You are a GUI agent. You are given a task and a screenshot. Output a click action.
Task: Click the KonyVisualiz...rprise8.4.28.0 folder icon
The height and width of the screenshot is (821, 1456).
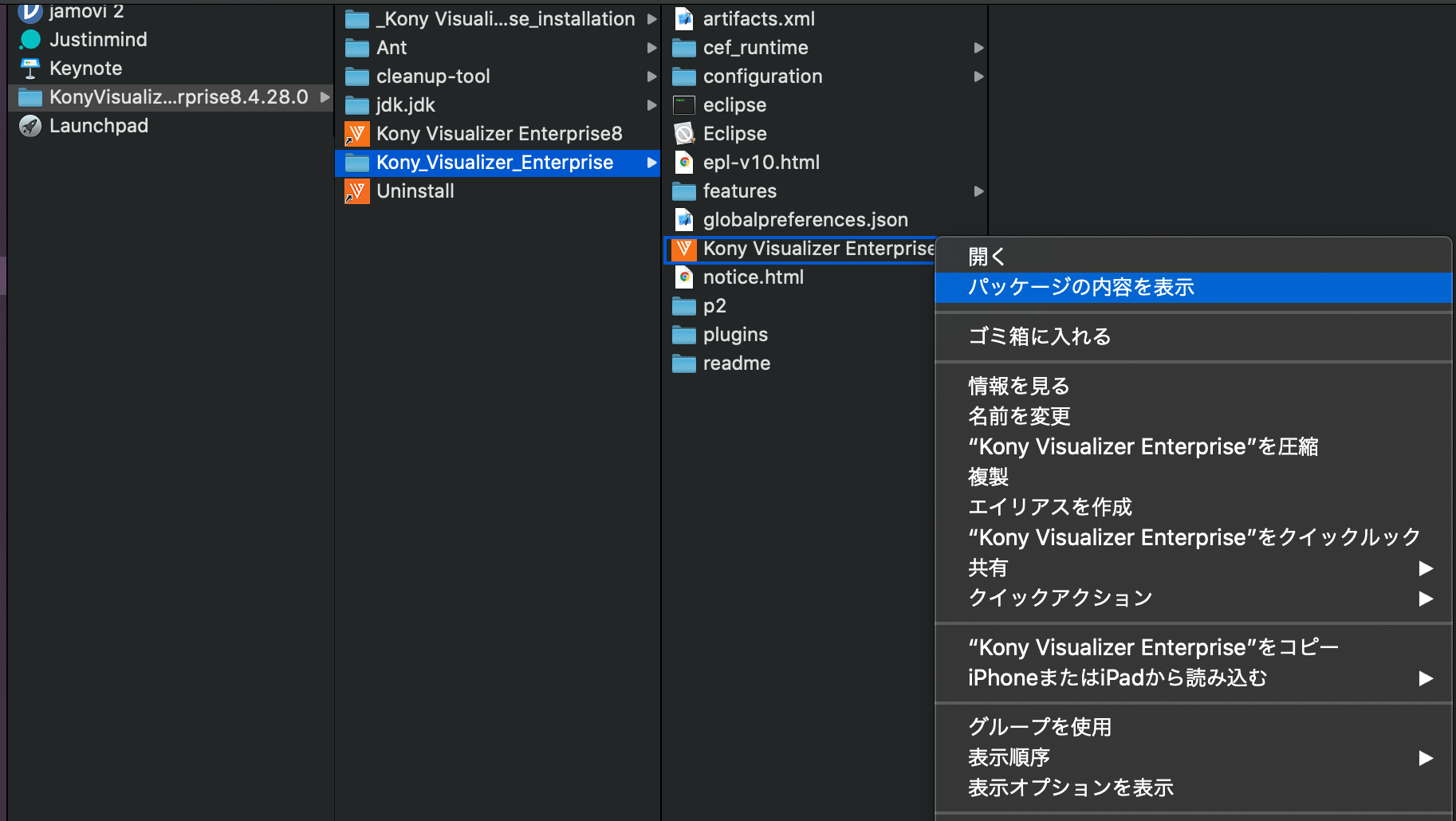30,97
